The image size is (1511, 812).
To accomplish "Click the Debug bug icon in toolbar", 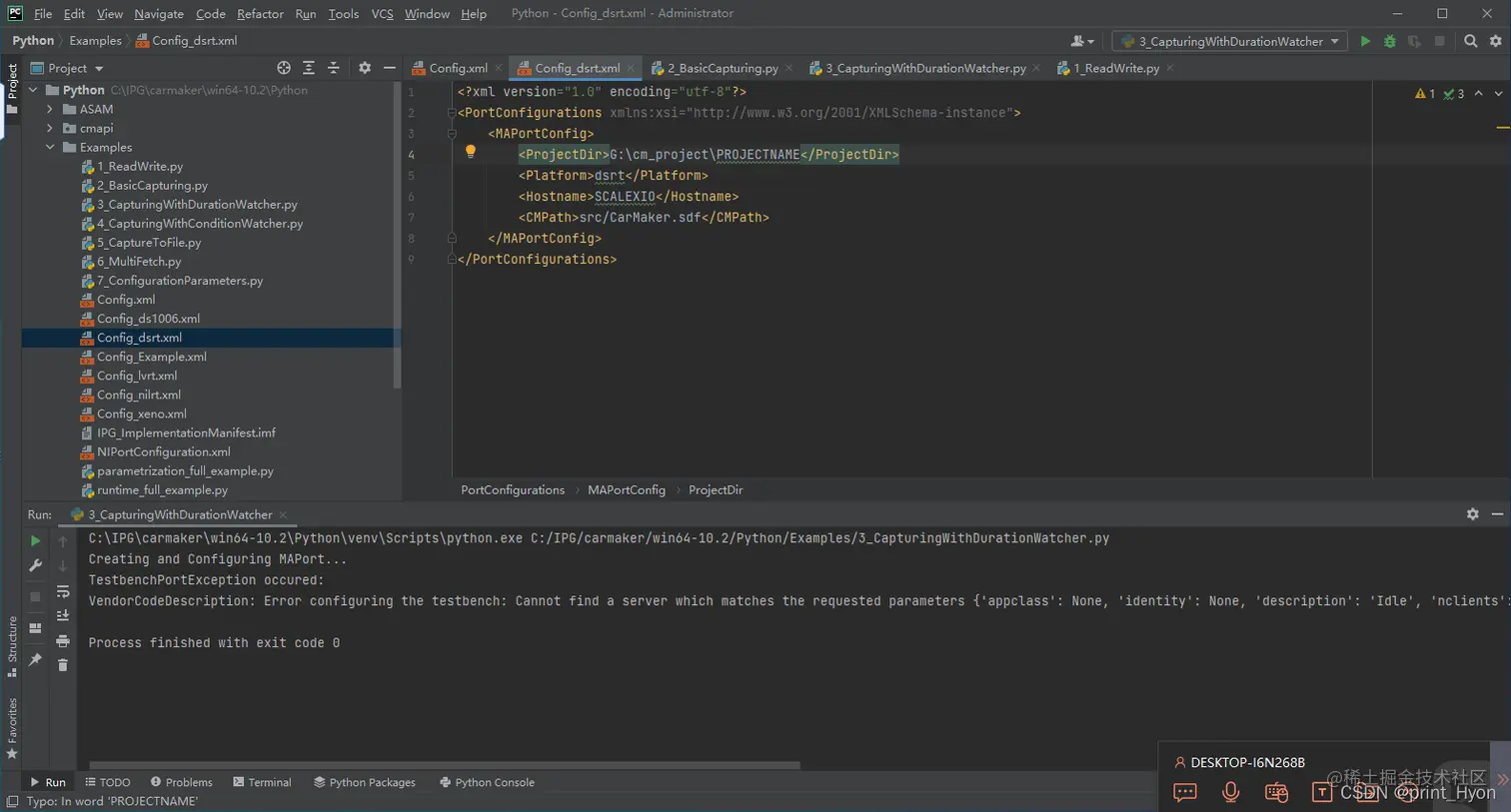I will (1390, 41).
